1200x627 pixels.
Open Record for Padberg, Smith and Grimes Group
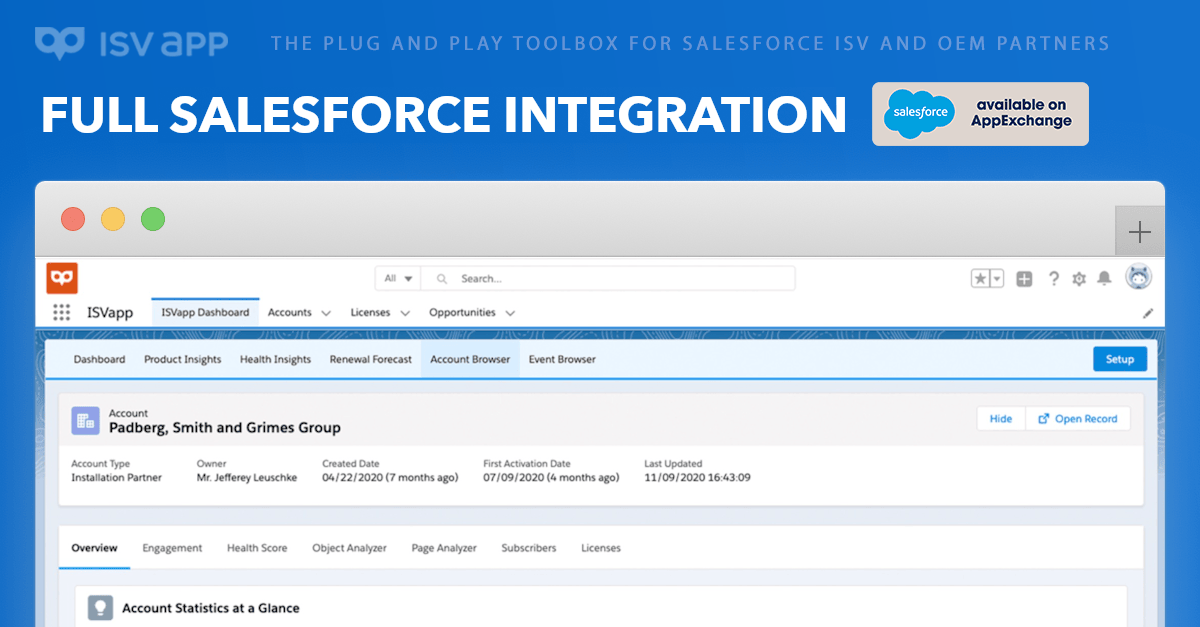1078,418
